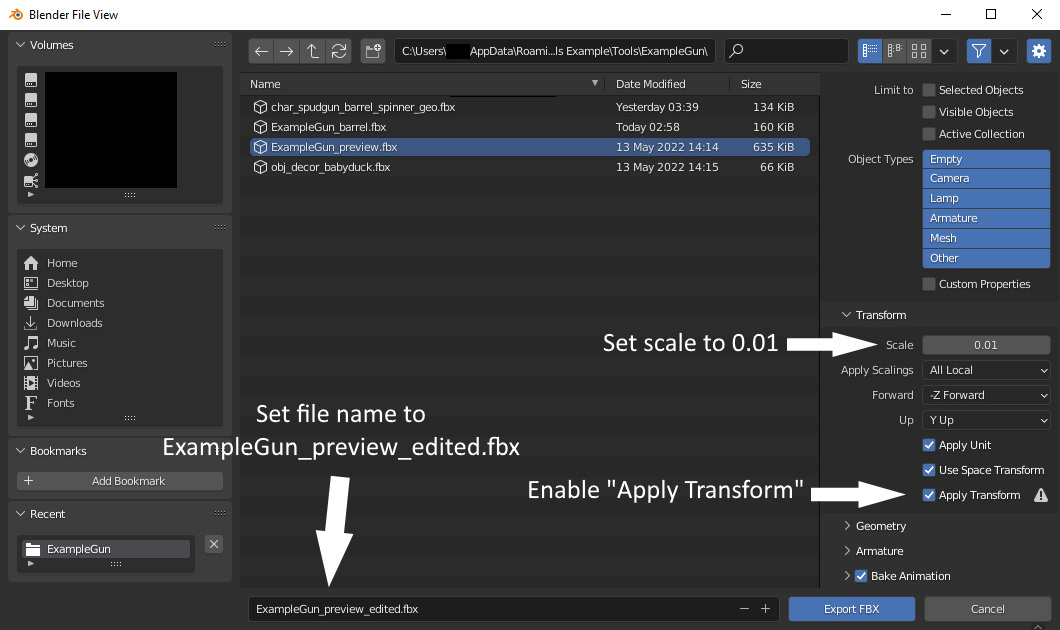This screenshot has width=1060, height=630.
Task: Click the search magnifier field
Action: click(x=786, y=51)
